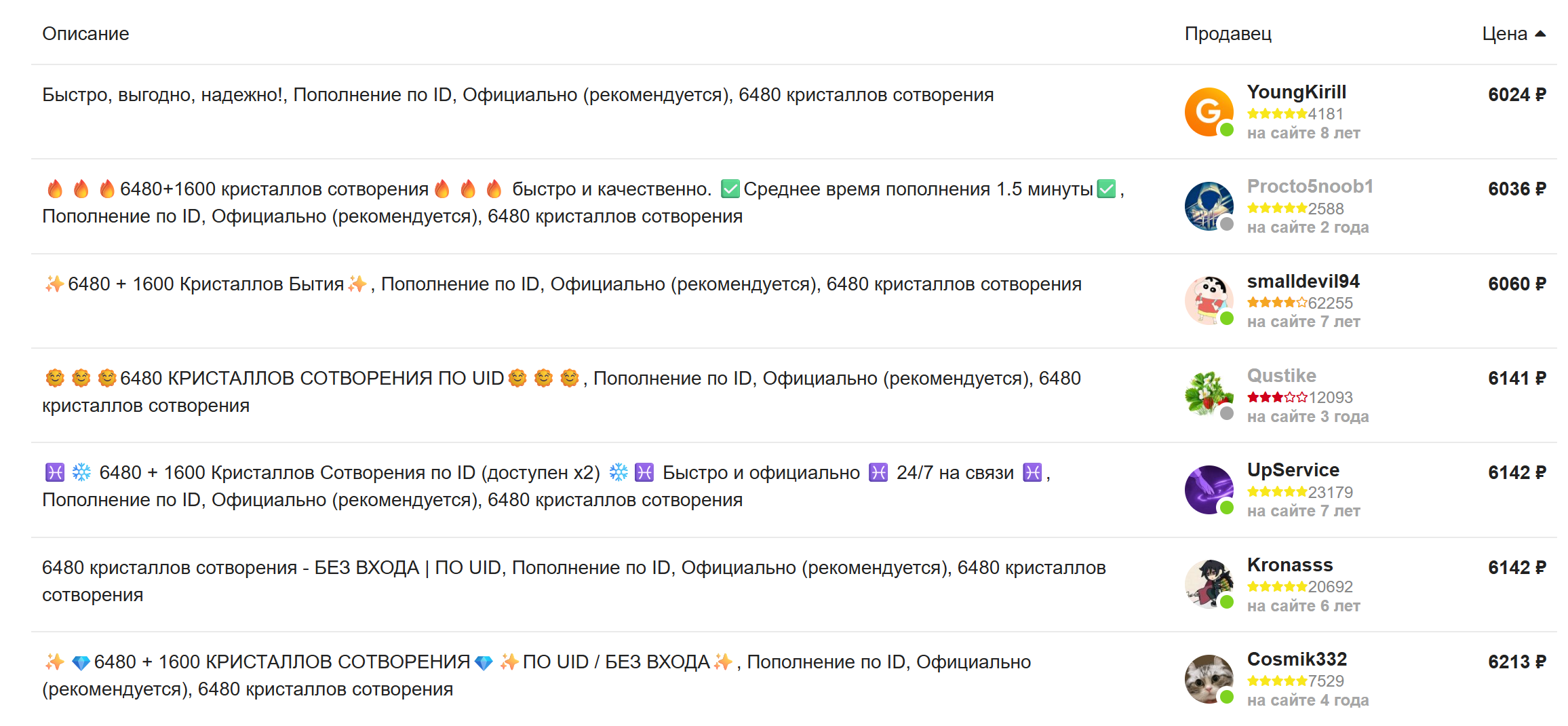Open Cosmik332's cat avatar
The height and width of the screenshot is (726, 1568).
coord(1209,679)
